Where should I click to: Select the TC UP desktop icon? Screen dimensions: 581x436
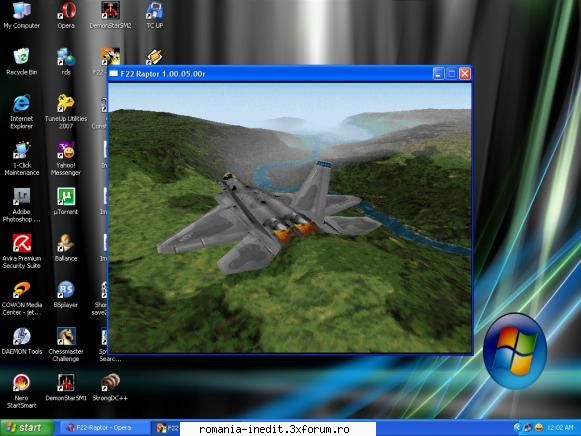(x=155, y=15)
